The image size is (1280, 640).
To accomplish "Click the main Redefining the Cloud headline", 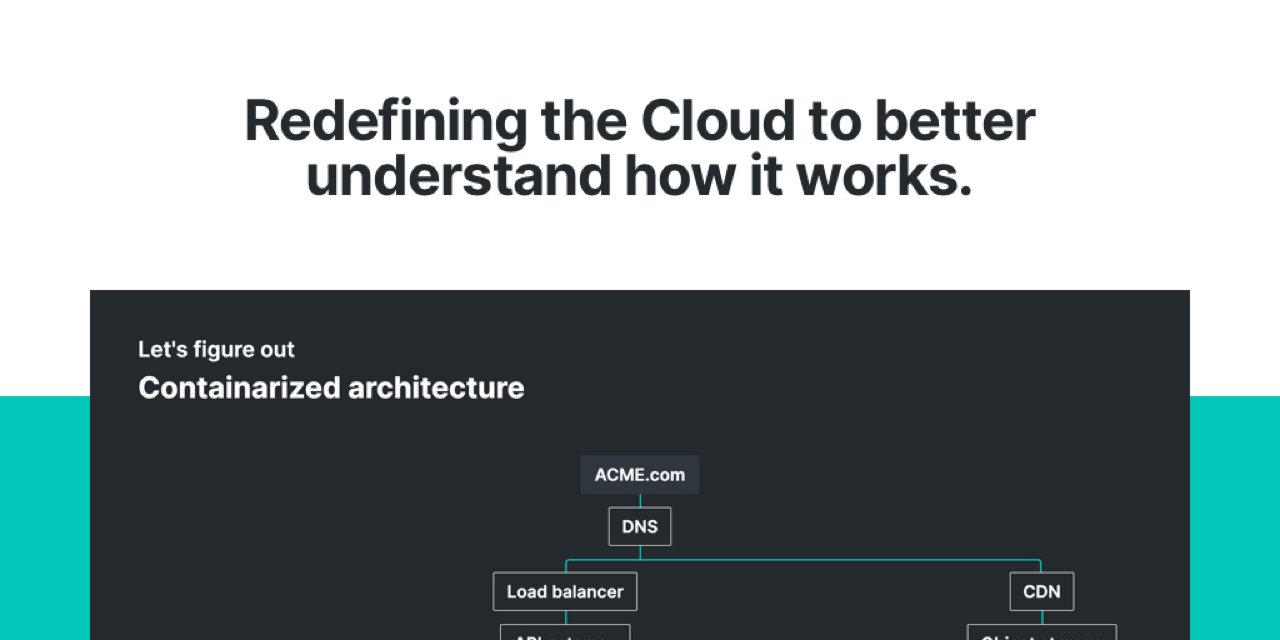I will coord(639,148).
